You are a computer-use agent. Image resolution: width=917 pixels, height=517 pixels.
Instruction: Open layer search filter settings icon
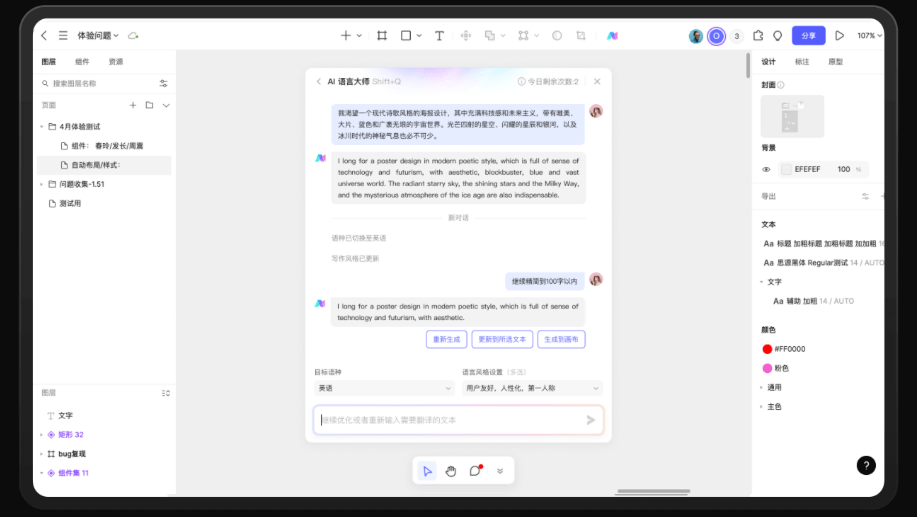163,84
